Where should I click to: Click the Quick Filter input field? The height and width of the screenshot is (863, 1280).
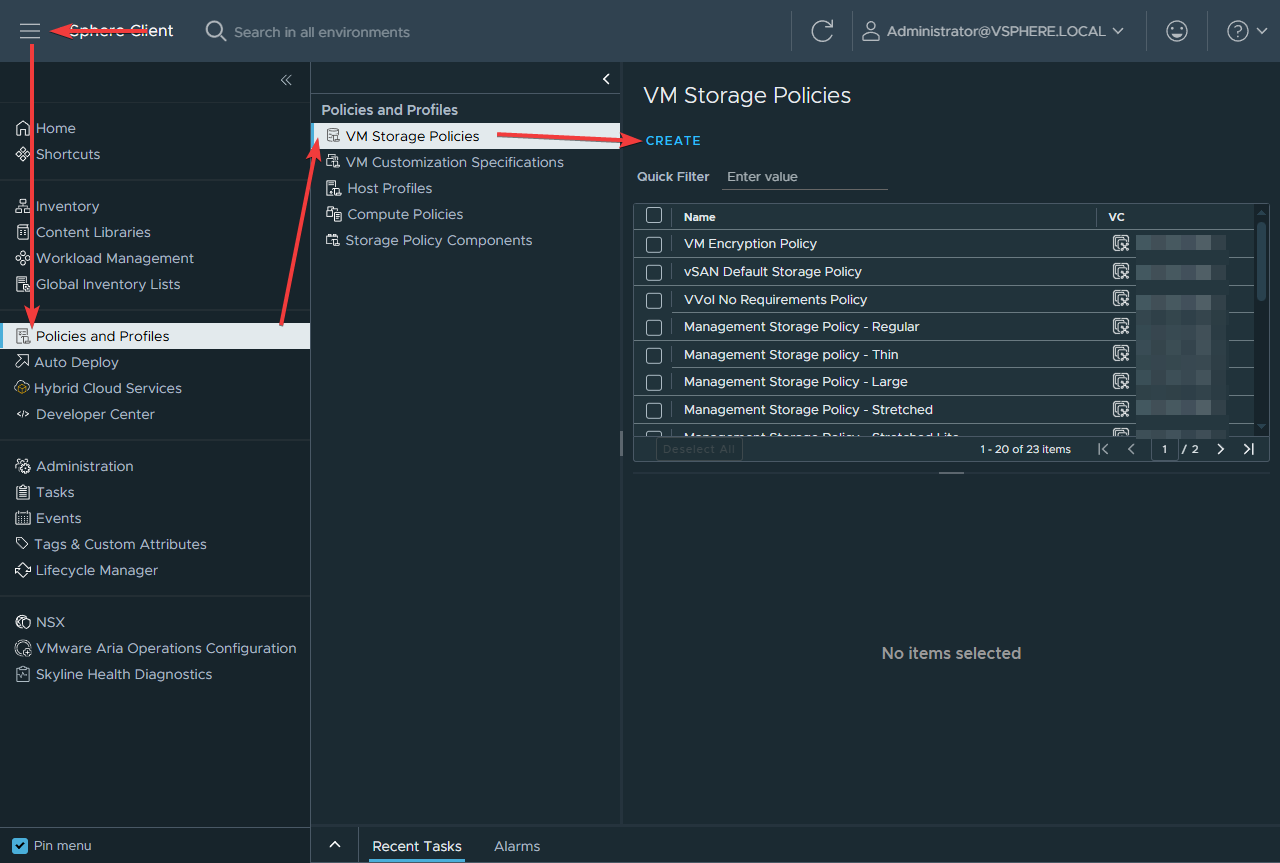[x=804, y=177]
